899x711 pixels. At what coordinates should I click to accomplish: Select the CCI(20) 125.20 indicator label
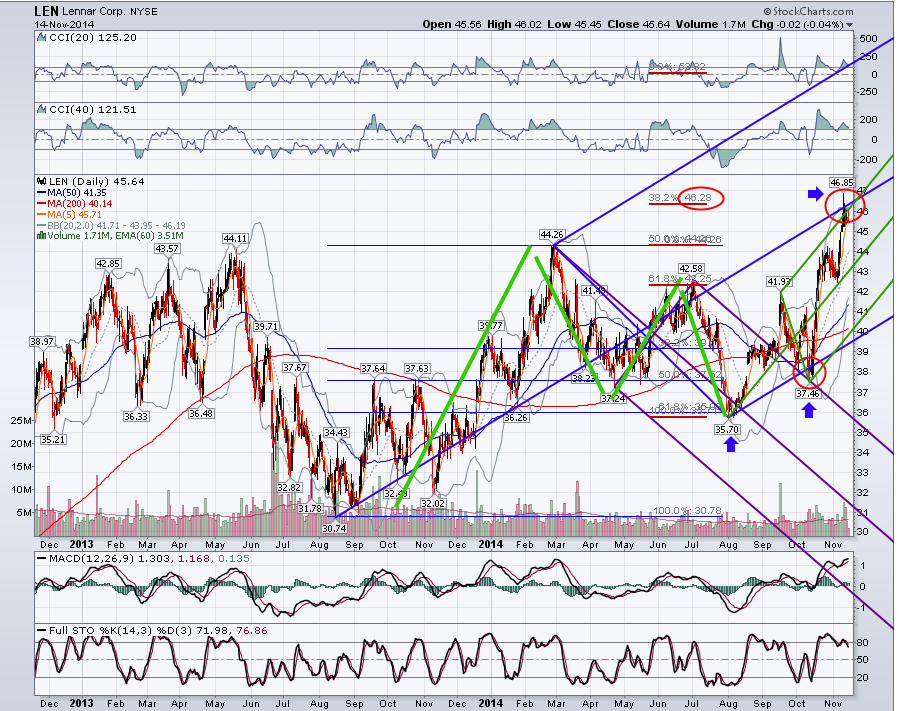tap(93, 38)
